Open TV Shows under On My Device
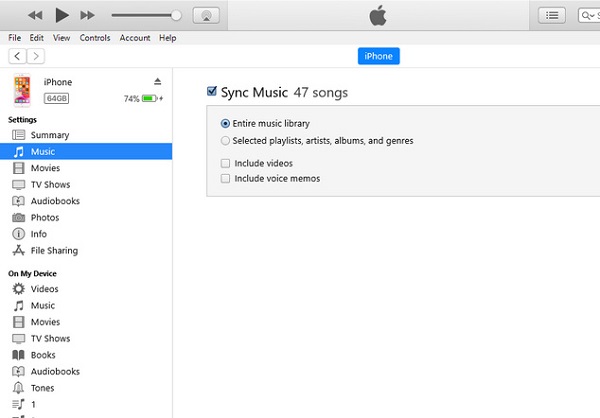Screen dimensions: 600x418 coord(86,338)
